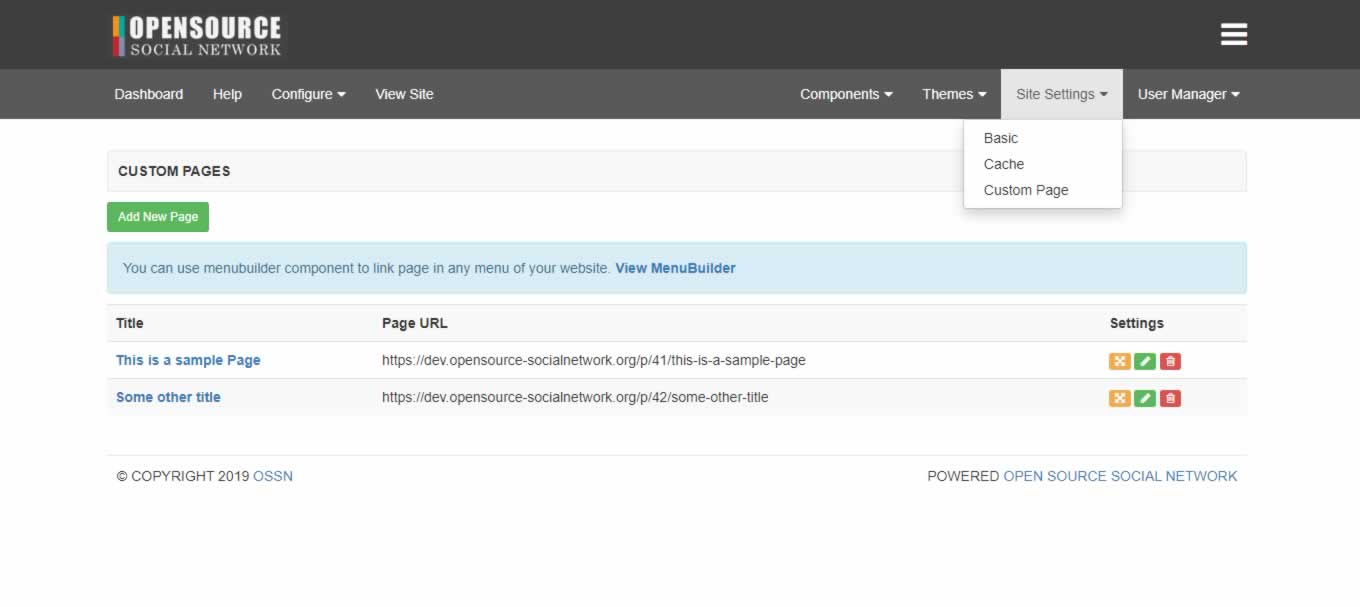Click the Settings column header
The image size is (1360, 607).
(x=1137, y=323)
